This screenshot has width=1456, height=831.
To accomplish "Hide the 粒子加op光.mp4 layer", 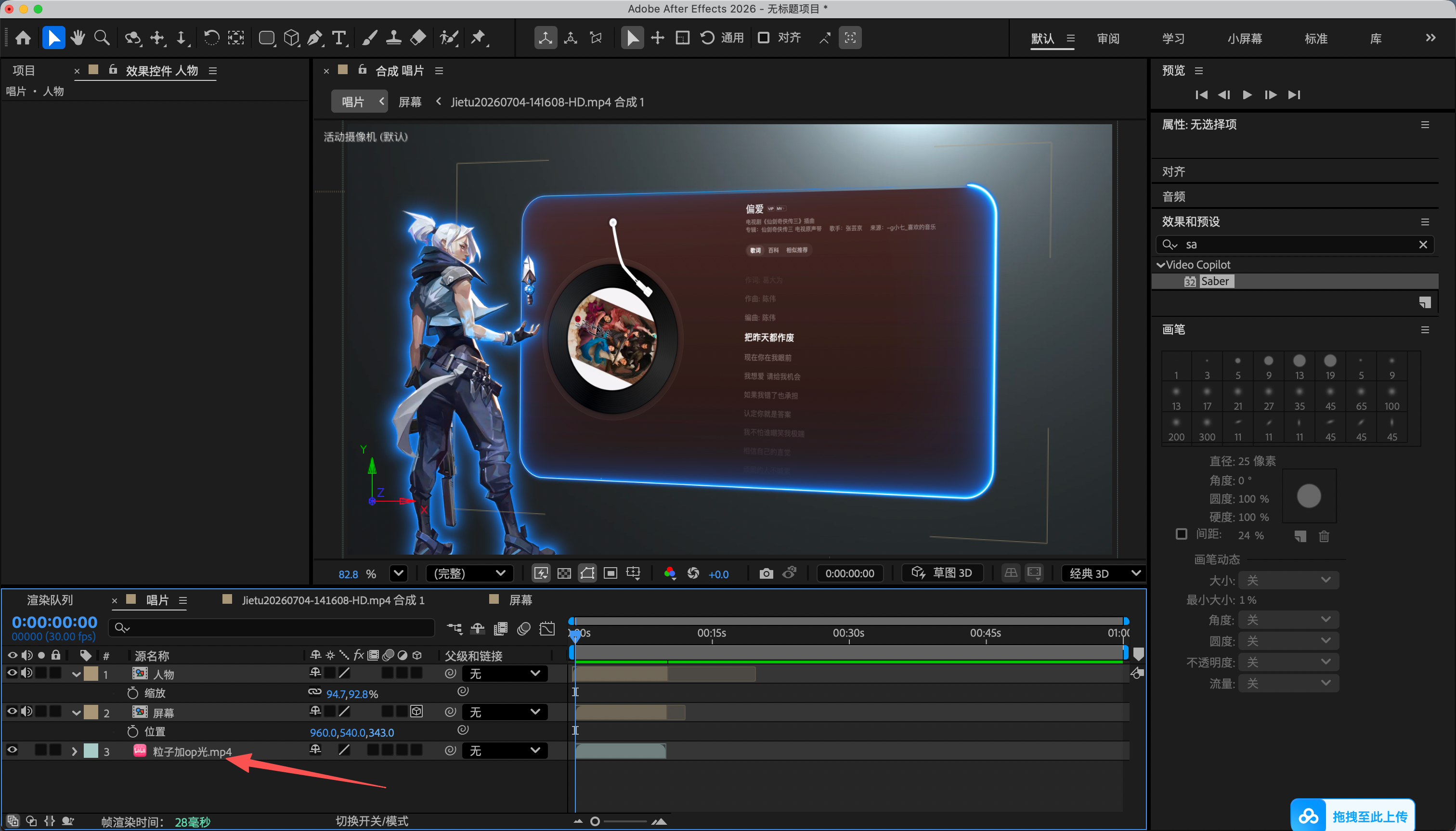I will click(x=12, y=750).
